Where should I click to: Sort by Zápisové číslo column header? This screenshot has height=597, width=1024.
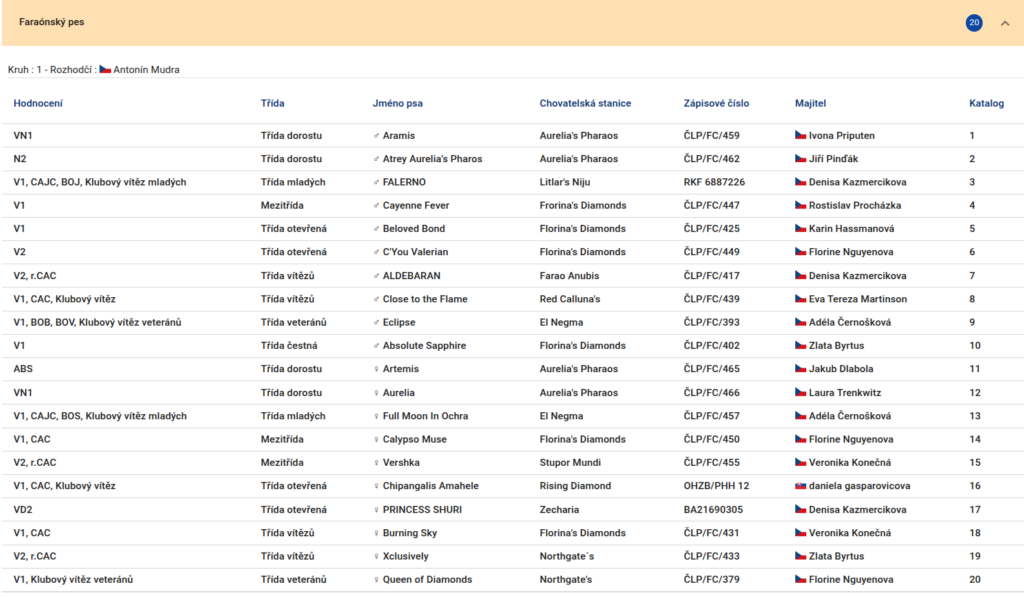pyautogui.click(x=716, y=103)
